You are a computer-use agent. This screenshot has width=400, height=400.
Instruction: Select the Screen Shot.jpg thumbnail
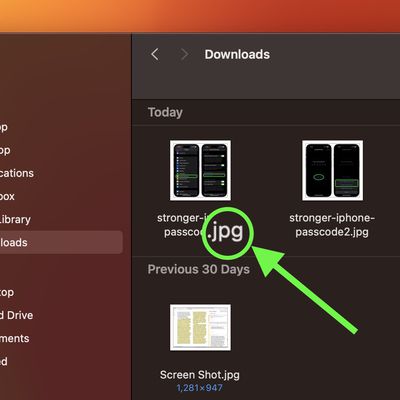click(200, 327)
